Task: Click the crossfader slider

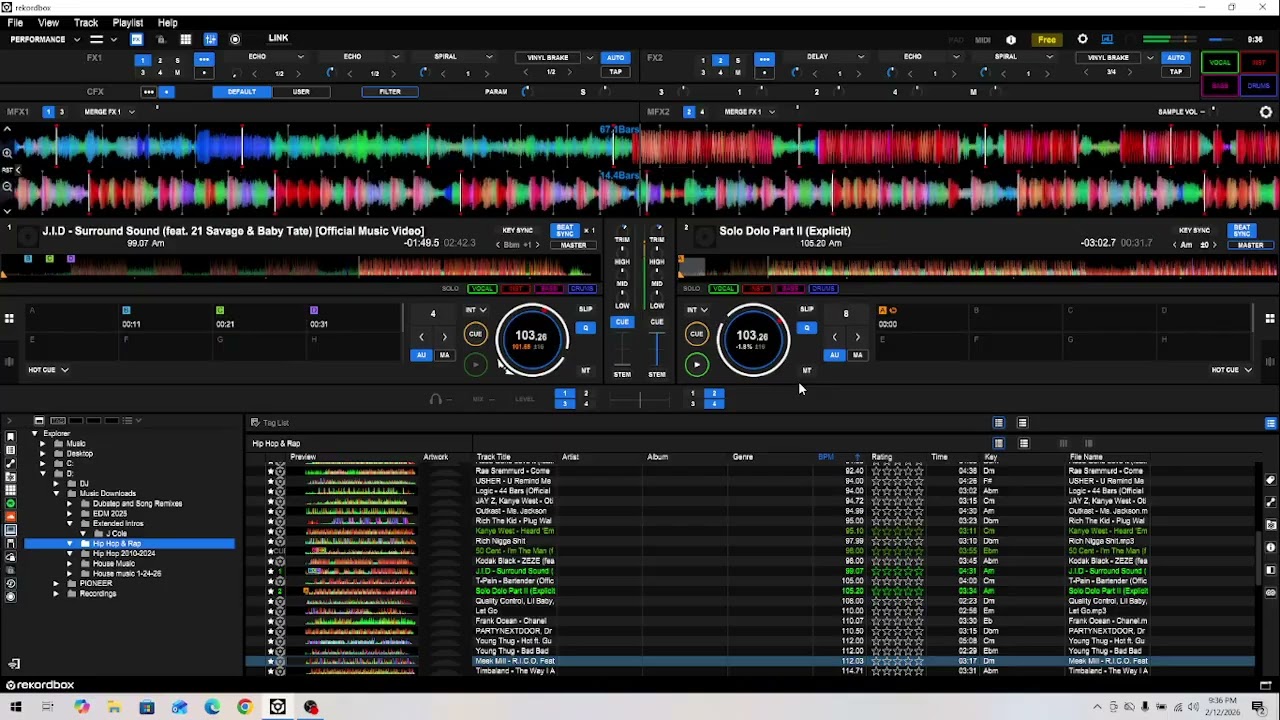Action: [x=640, y=400]
